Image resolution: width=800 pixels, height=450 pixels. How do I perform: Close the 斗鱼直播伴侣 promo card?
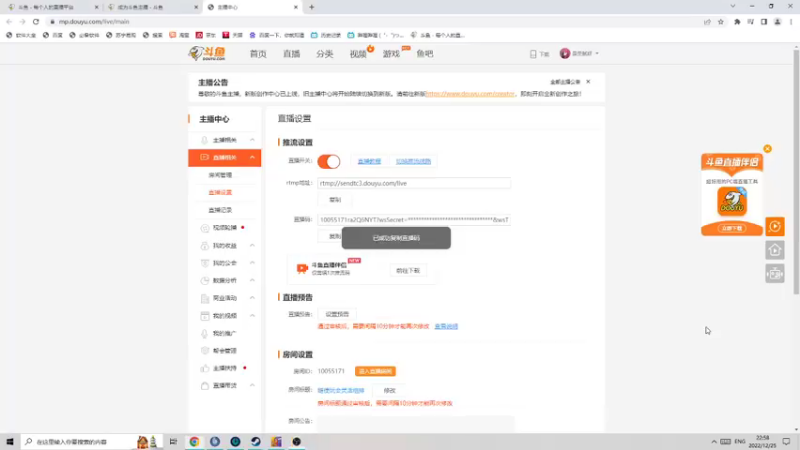click(x=767, y=149)
